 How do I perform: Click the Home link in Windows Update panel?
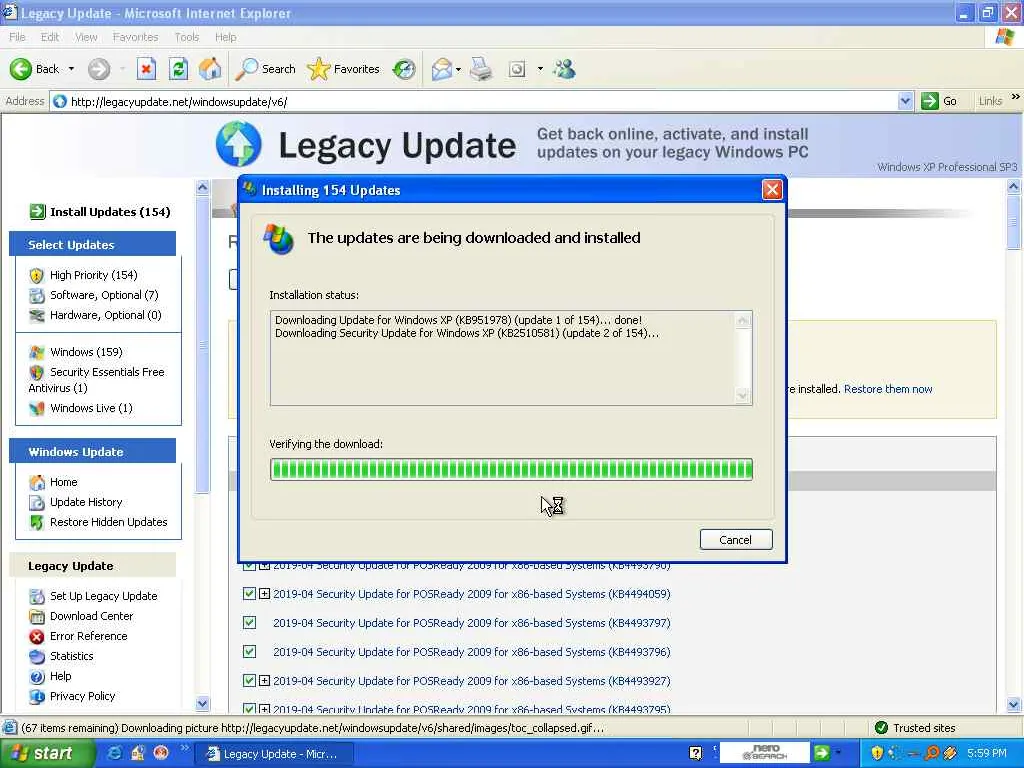pyautogui.click(x=63, y=482)
